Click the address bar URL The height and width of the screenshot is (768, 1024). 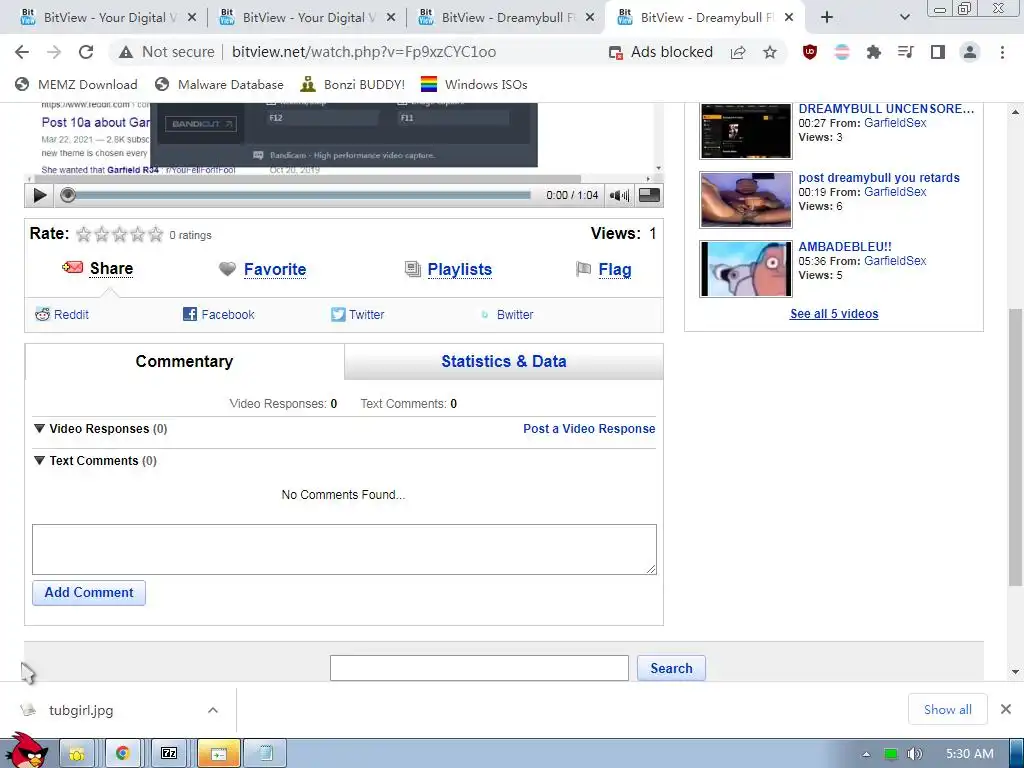pyautogui.click(x=364, y=52)
